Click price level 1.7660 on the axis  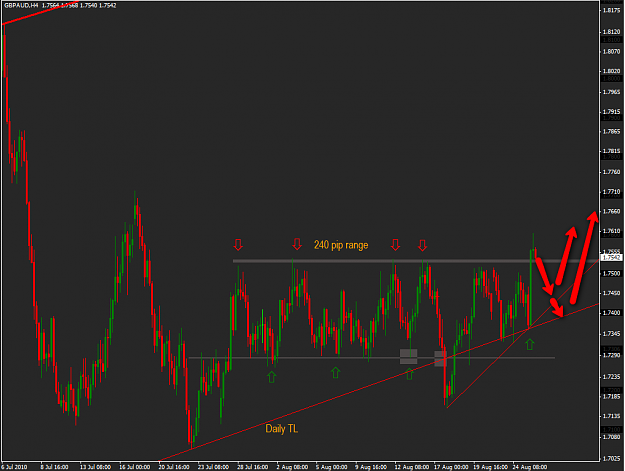(611, 212)
